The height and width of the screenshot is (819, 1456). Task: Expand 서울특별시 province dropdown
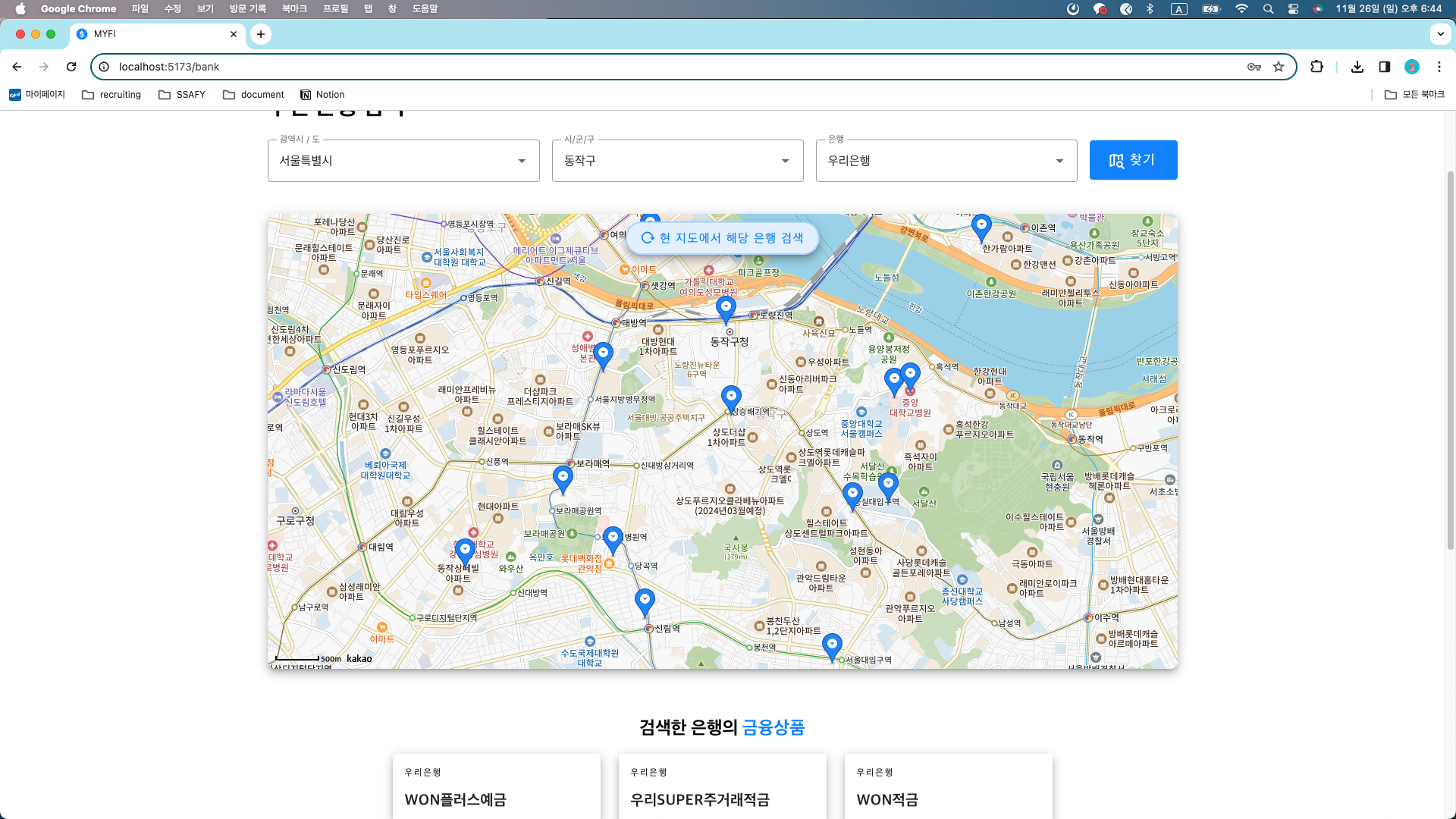(x=403, y=161)
